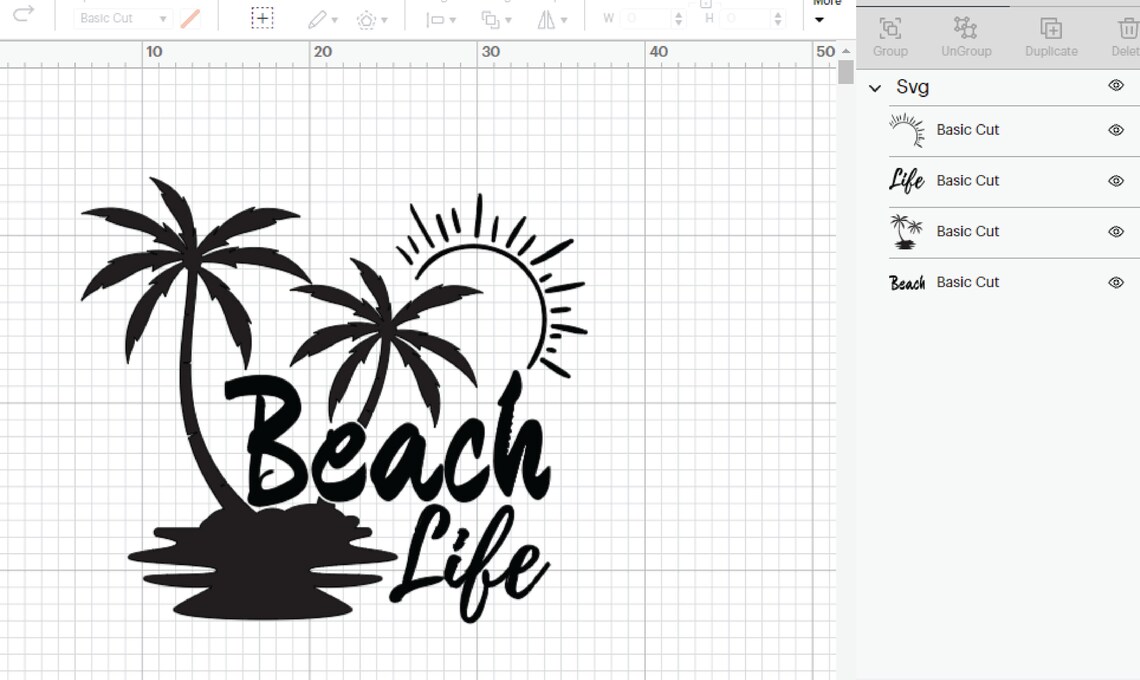Select the Beach text layer
The image size is (1140, 680).
pos(968,282)
